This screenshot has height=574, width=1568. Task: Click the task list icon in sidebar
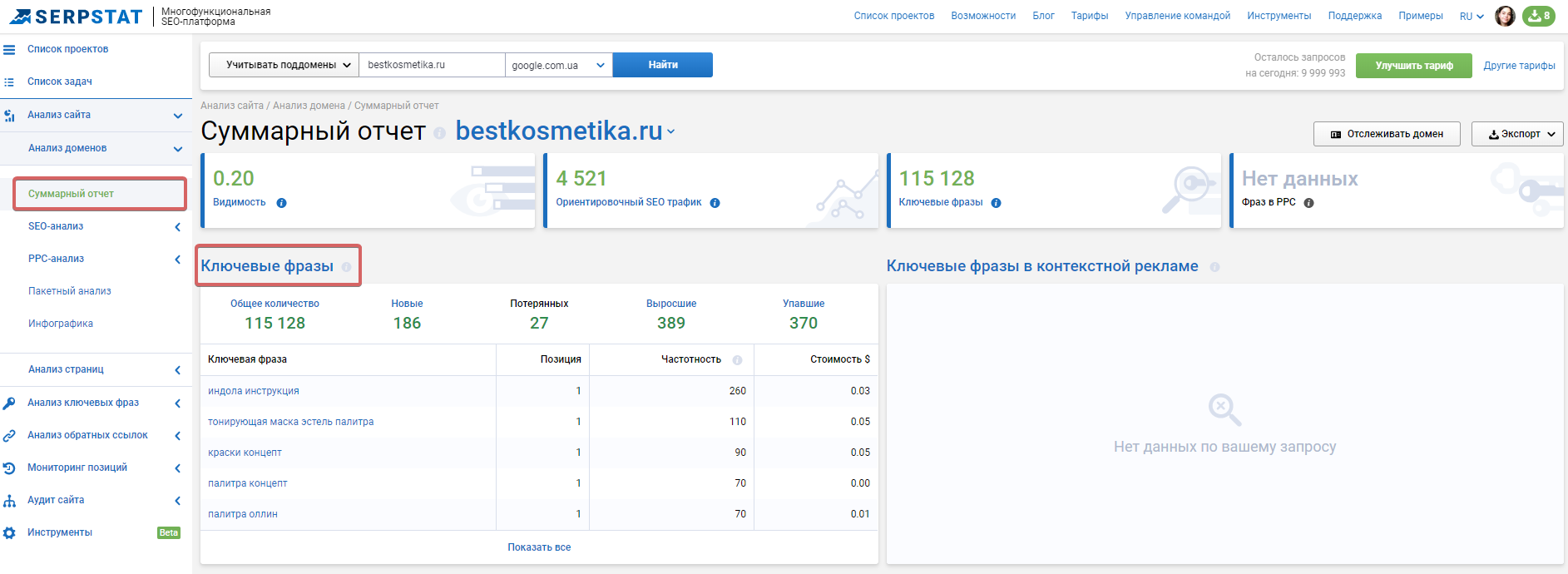[9, 82]
